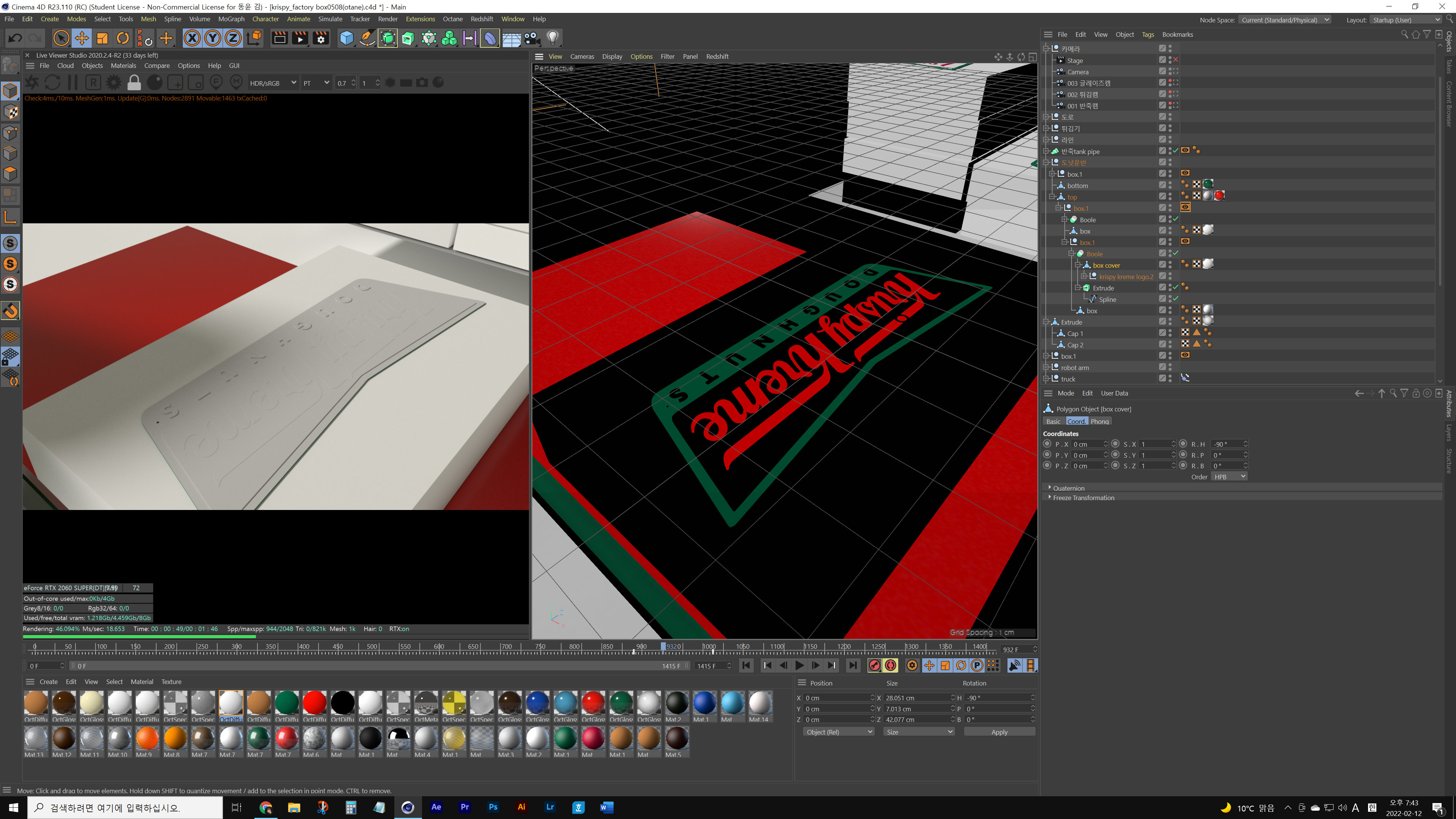The width and height of the screenshot is (1456, 819).
Task: Open Octane settings gear icon
Action: tap(114, 83)
